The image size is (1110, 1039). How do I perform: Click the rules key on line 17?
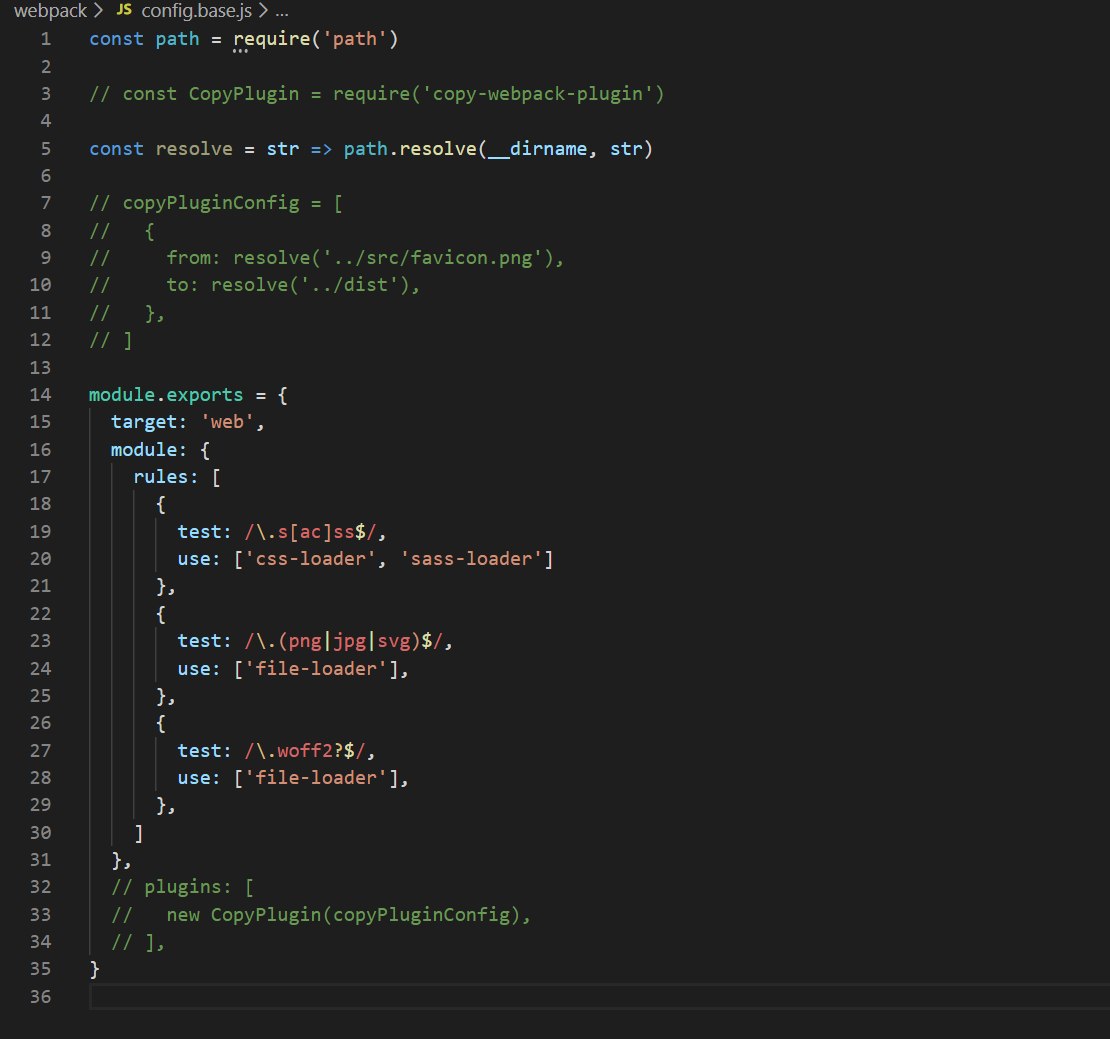pos(161,477)
